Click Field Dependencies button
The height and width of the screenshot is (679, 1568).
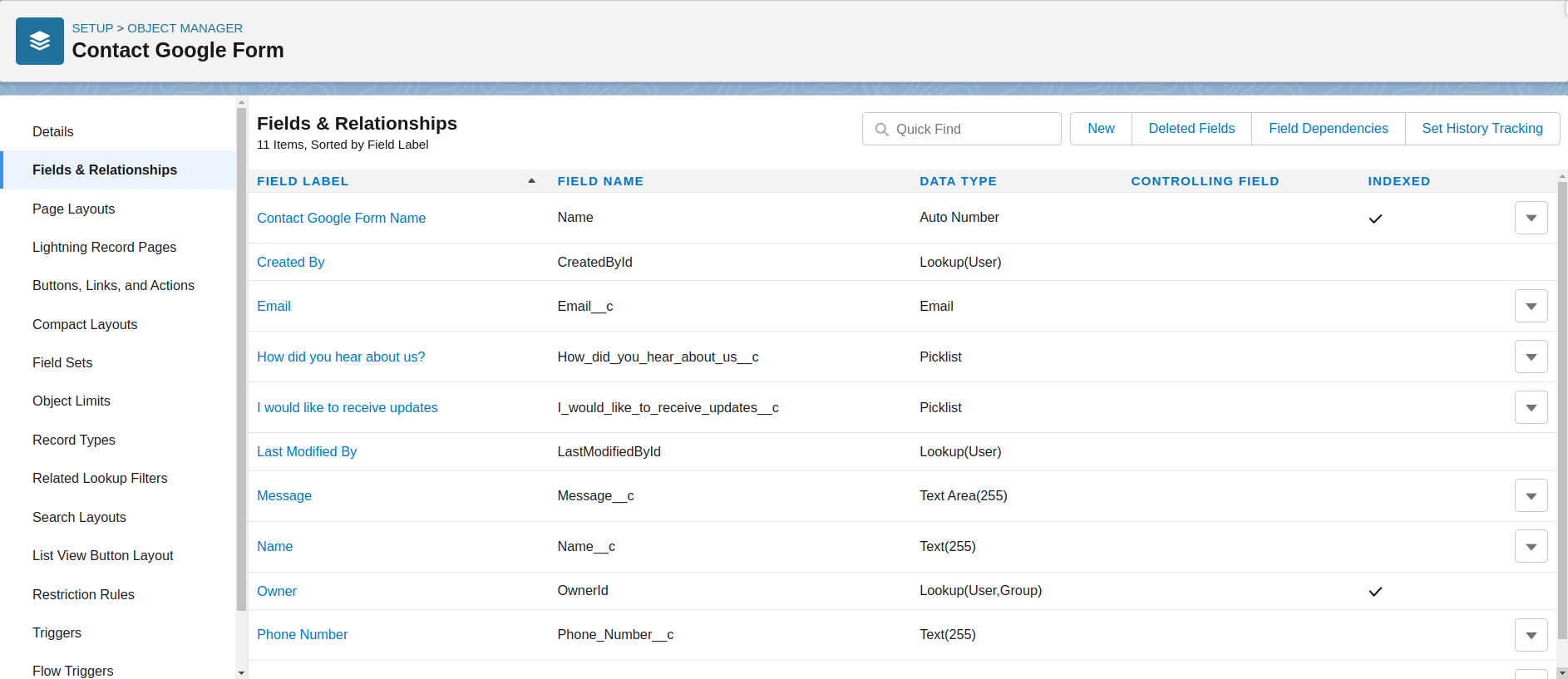(1328, 129)
